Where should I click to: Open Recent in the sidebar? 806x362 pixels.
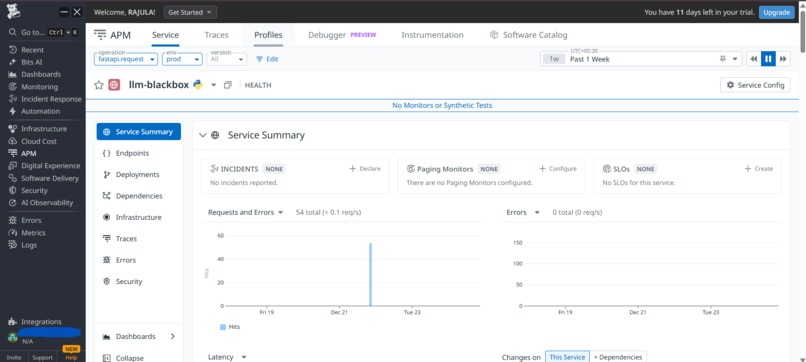[32, 50]
